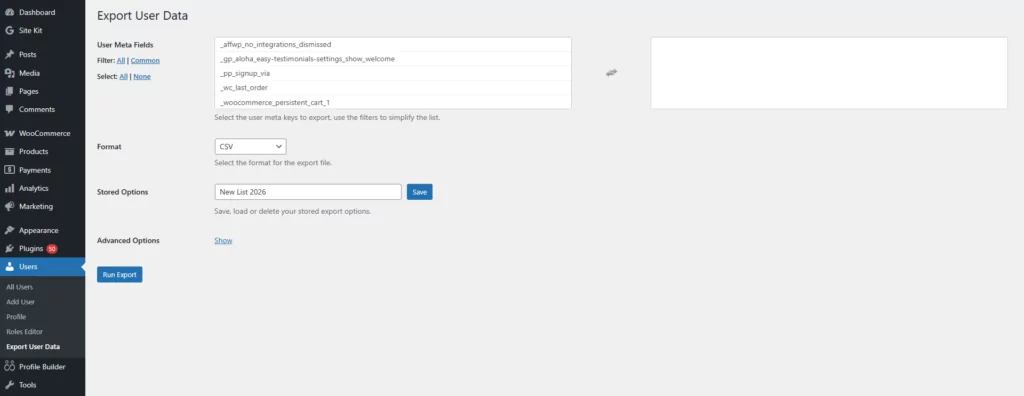Select None of the meta fields
Image resolution: width=1024 pixels, height=396 pixels.
pyautogui.click(x=142, y=76)
